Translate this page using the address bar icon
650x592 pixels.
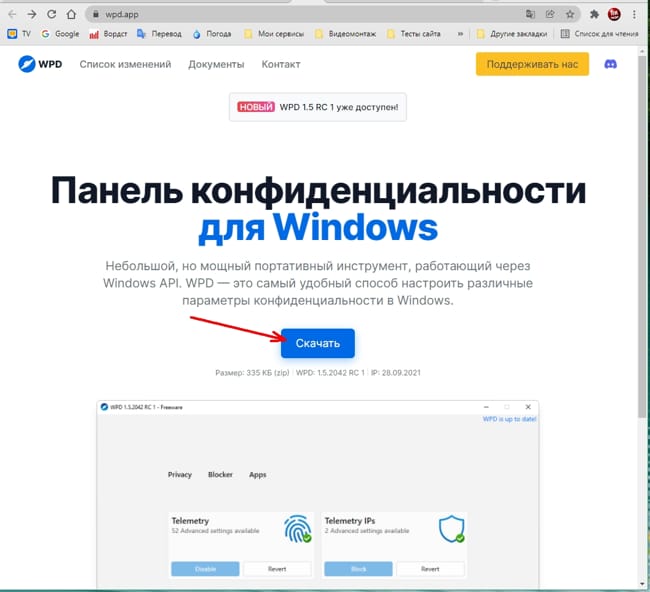point(530,14)
